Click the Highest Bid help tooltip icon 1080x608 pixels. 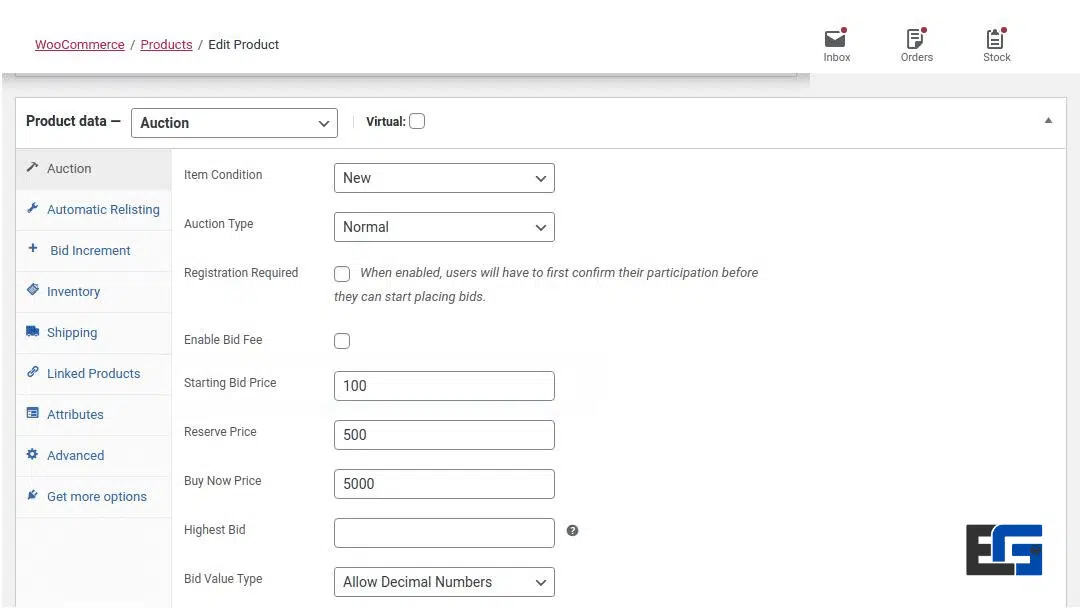pyautogui.click(x=572, y=530)
